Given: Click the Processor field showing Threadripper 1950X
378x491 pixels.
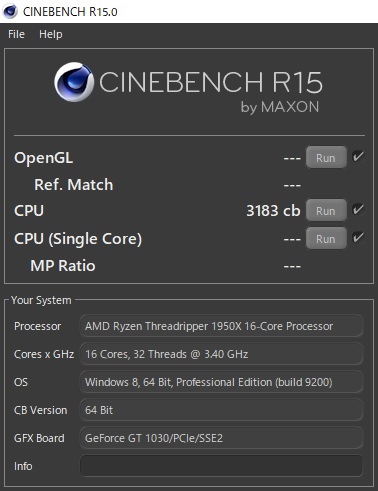Looking at the screenshot, I should click(x=221, y=326).
